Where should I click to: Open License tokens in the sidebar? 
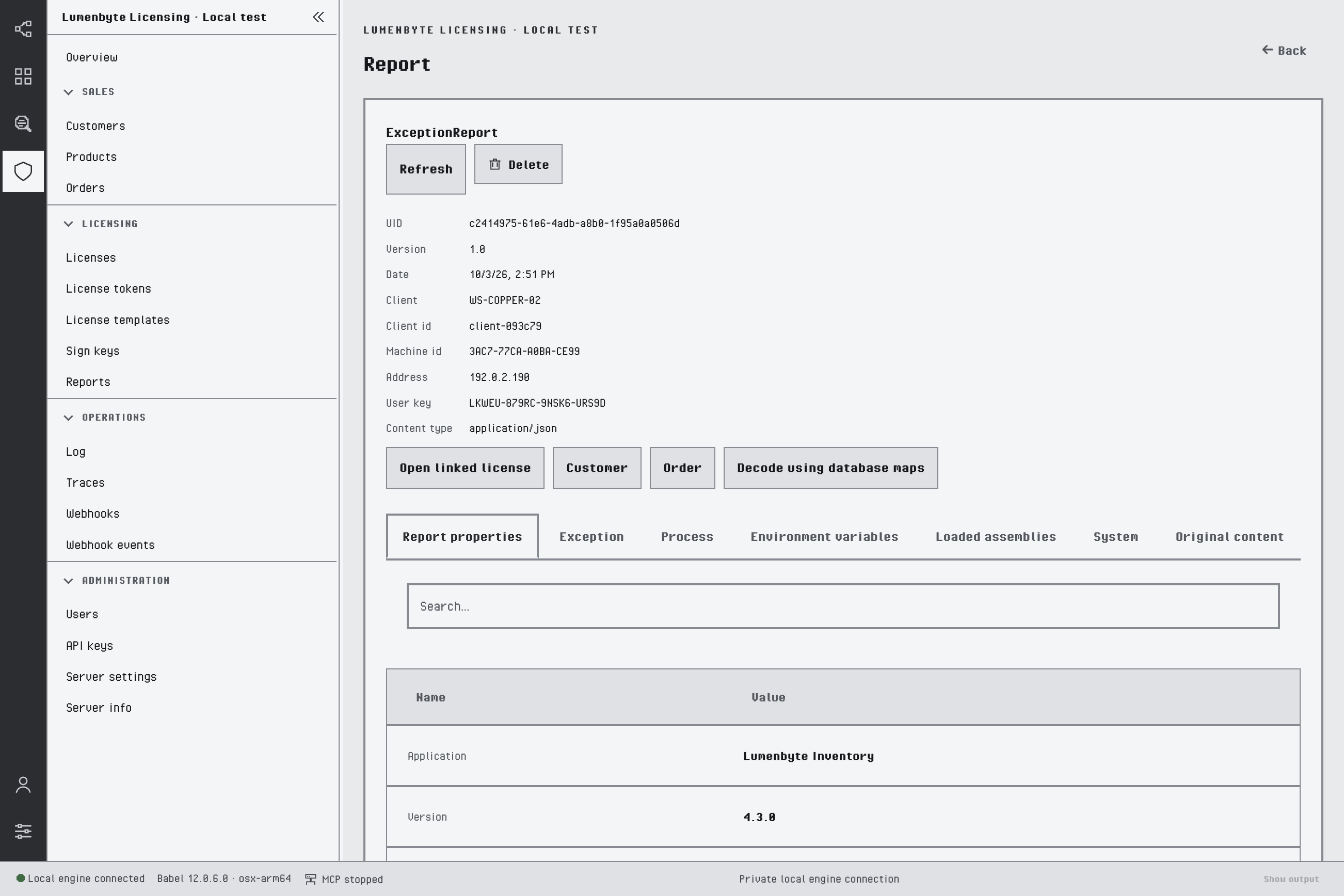(108, 289)
